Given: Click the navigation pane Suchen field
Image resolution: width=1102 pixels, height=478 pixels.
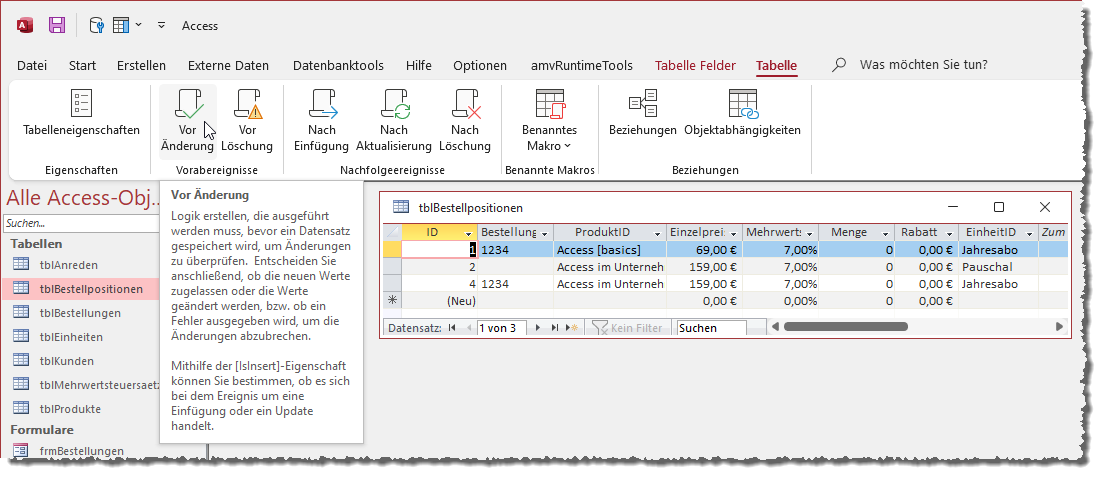Looking at the screenshot, I should click(82, 224).
